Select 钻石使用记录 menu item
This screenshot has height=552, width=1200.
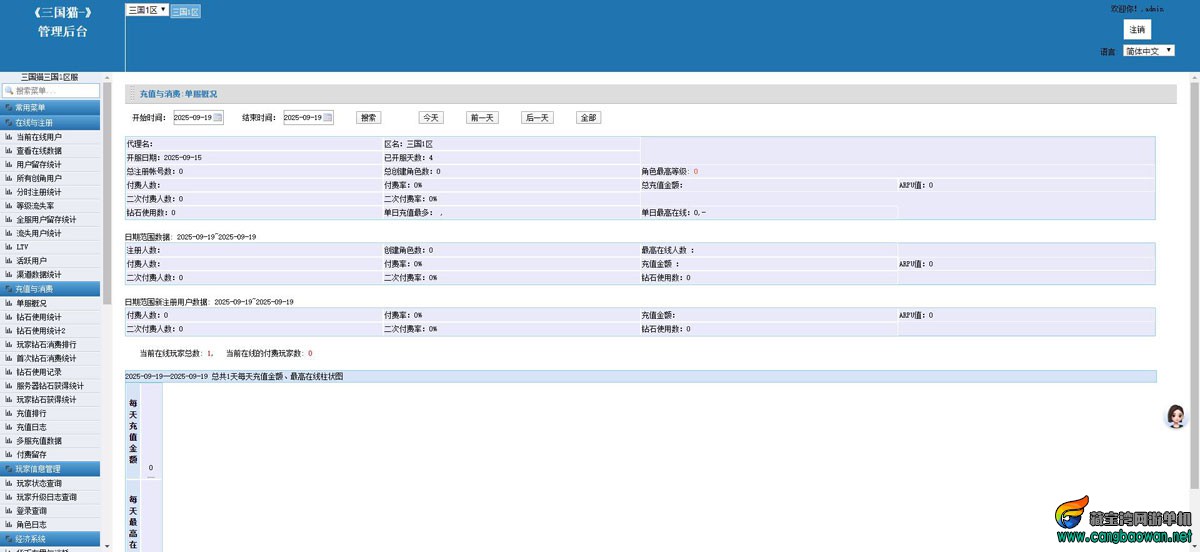coord(39,372)
